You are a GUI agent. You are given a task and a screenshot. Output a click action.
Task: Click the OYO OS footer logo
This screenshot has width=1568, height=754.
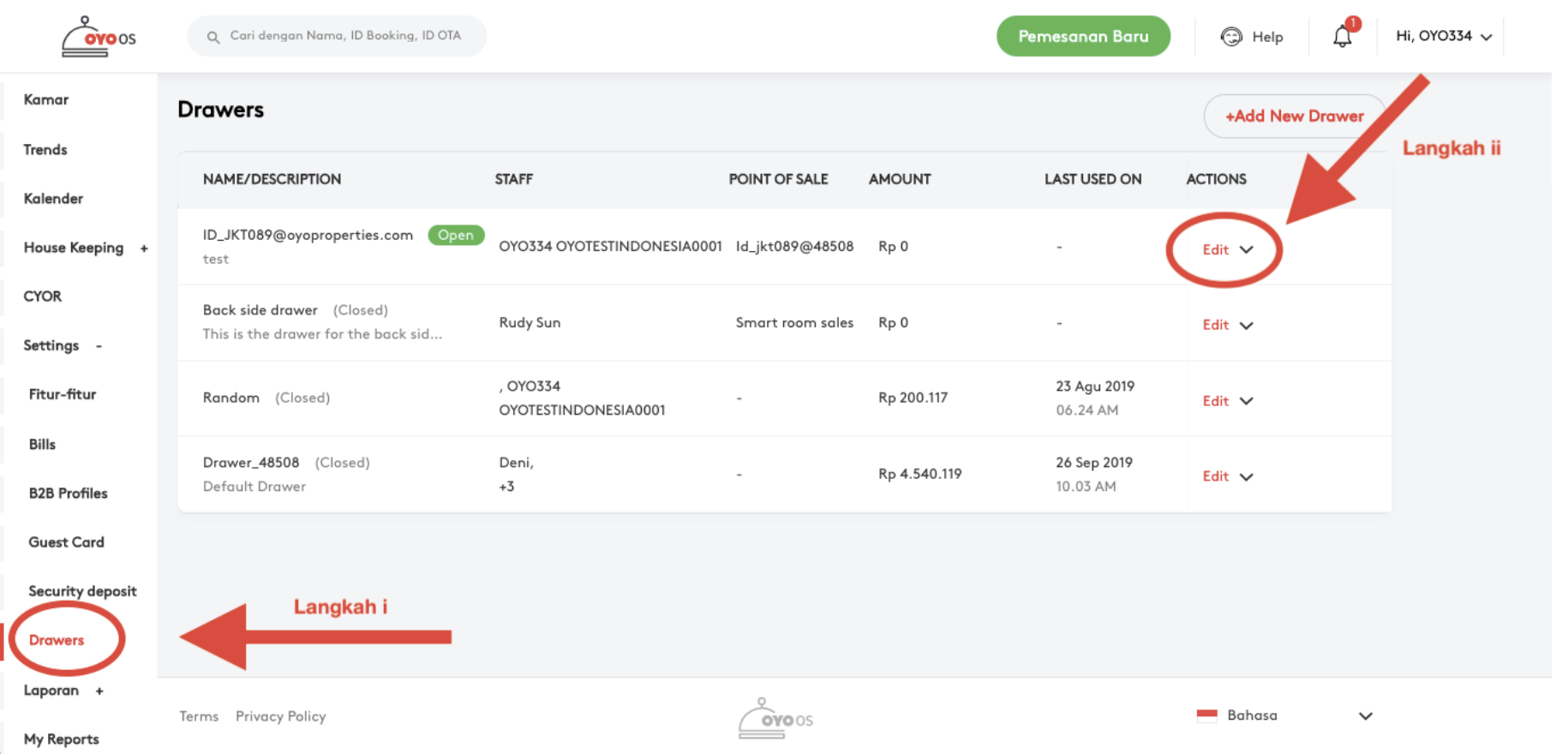[775, 718]
